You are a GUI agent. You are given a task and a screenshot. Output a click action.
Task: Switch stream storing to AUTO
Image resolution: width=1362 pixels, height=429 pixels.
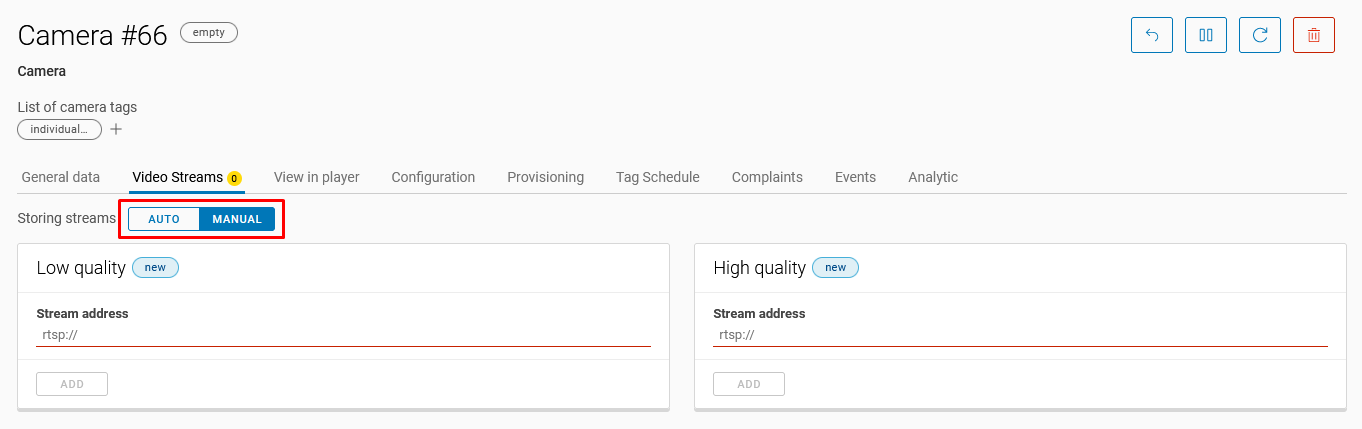click(164, 219)
